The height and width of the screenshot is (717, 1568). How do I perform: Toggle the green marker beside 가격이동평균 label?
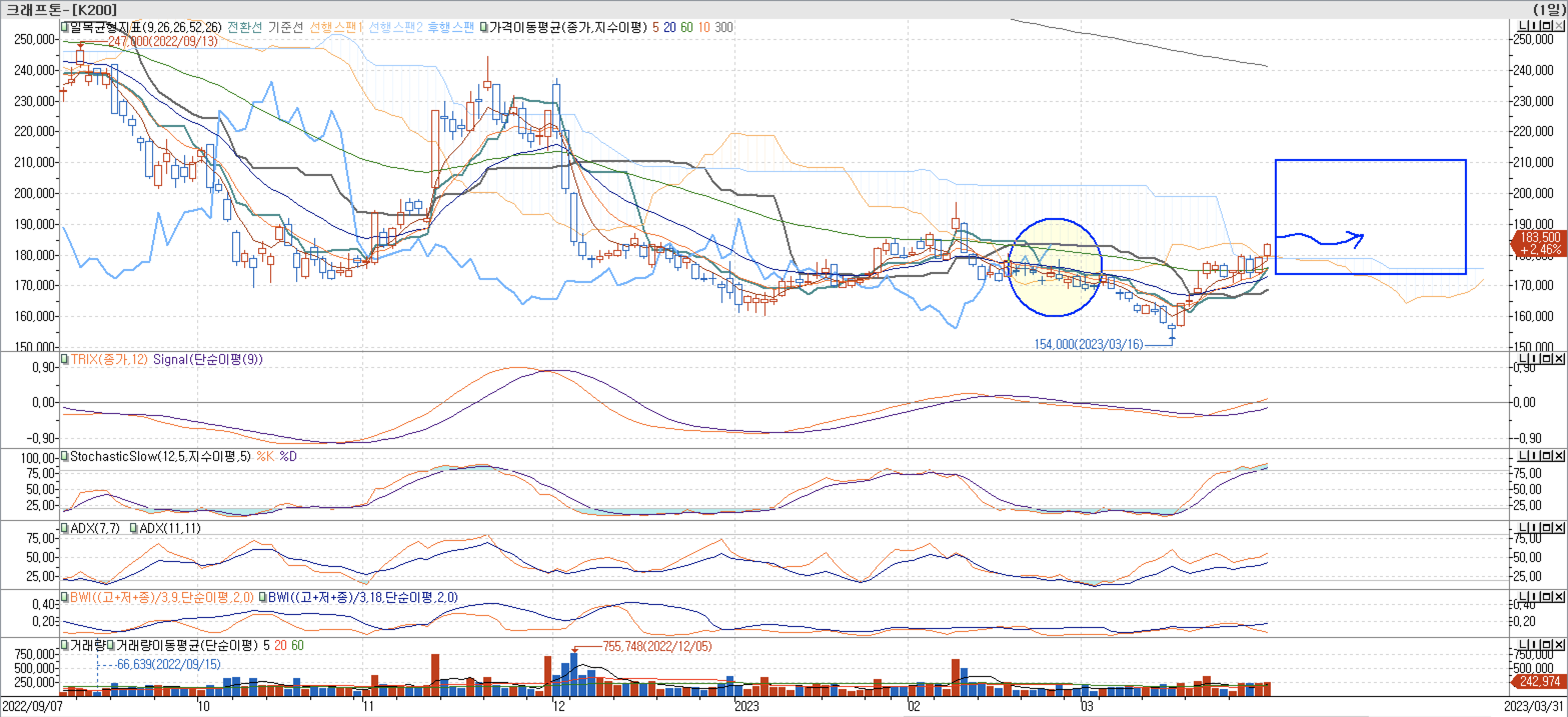(x=483, y=27)
